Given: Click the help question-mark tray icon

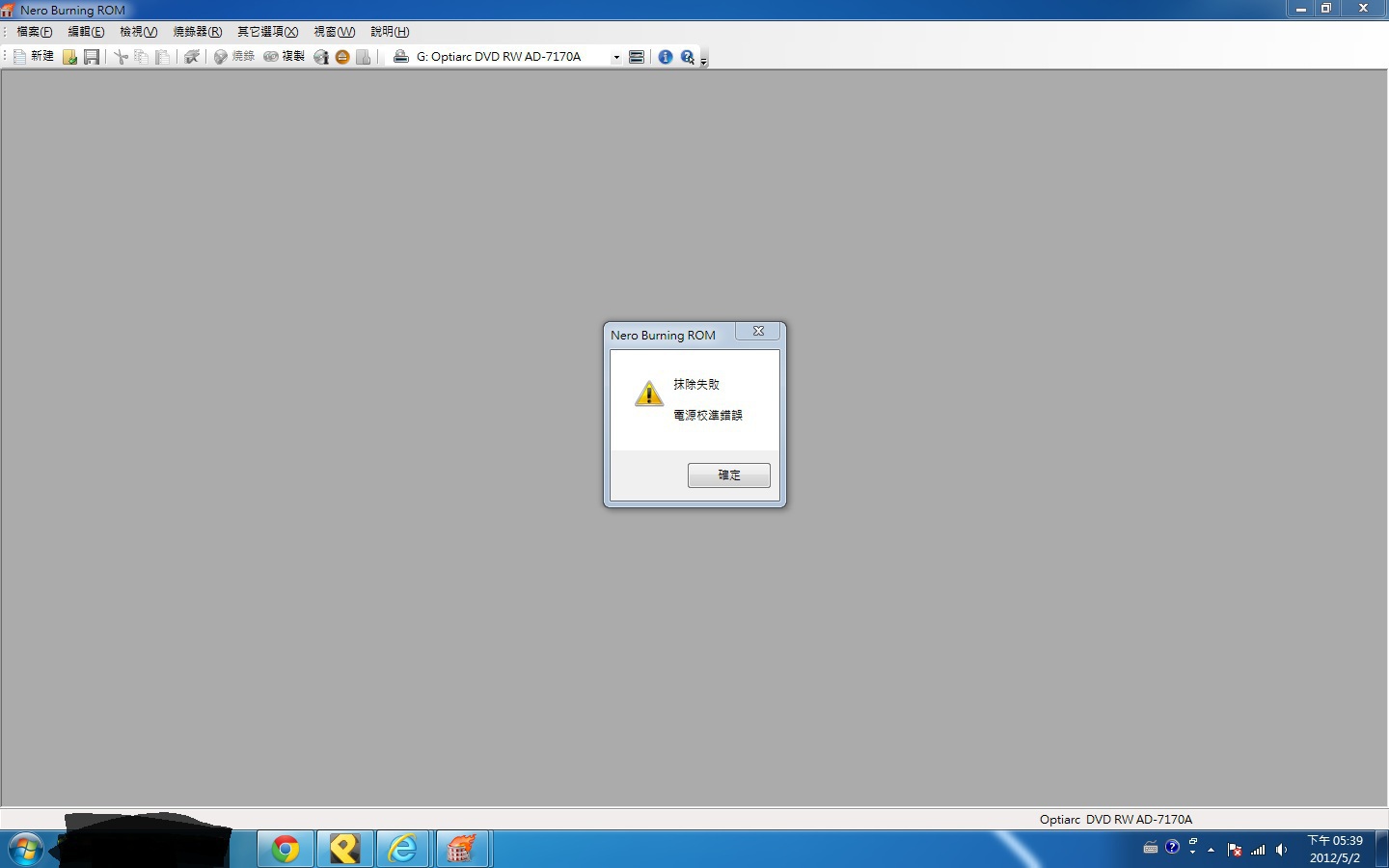Looking at the screenshot, I should (1172, 848).
